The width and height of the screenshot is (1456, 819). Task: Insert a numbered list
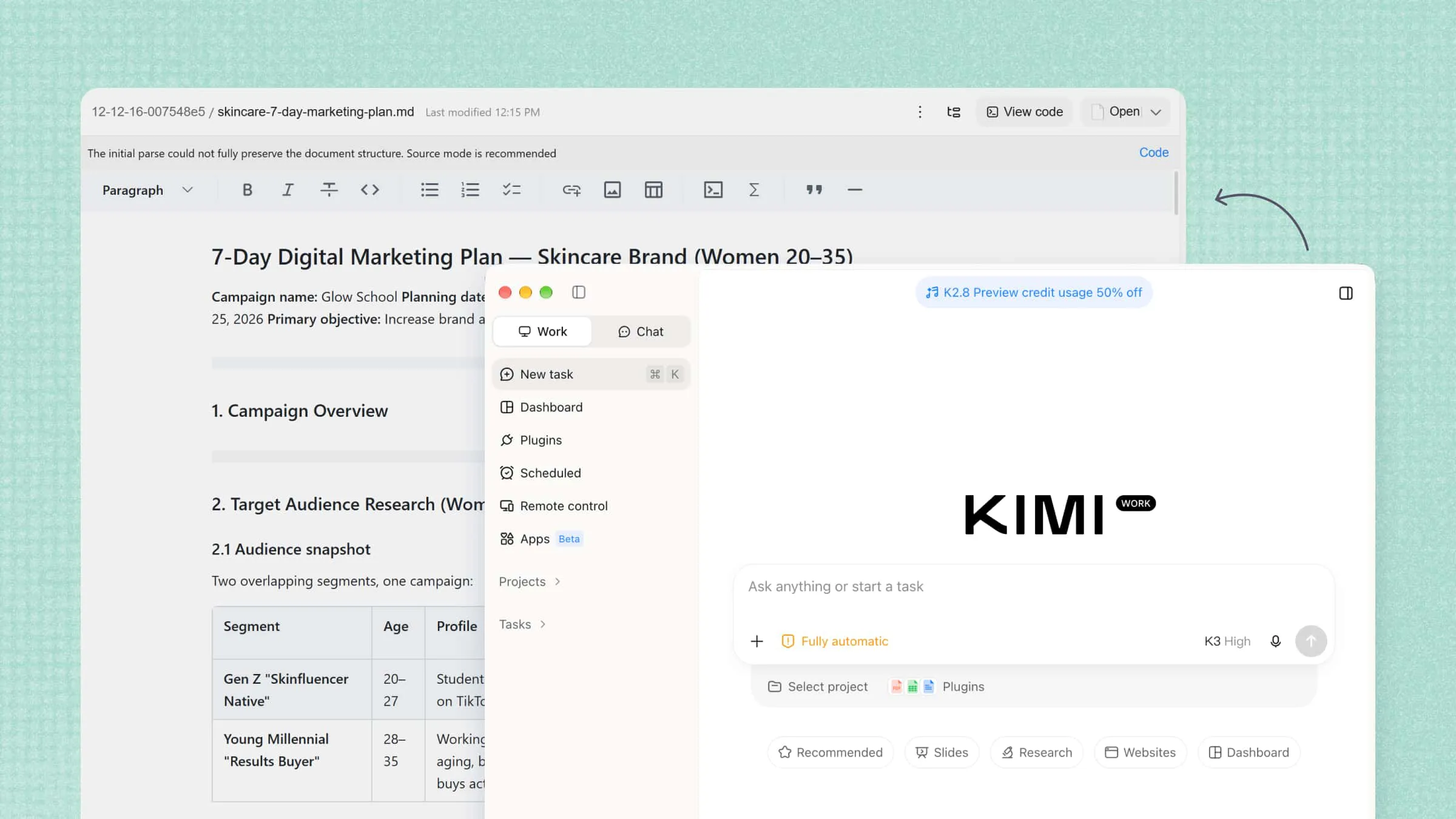pos(470,190)
